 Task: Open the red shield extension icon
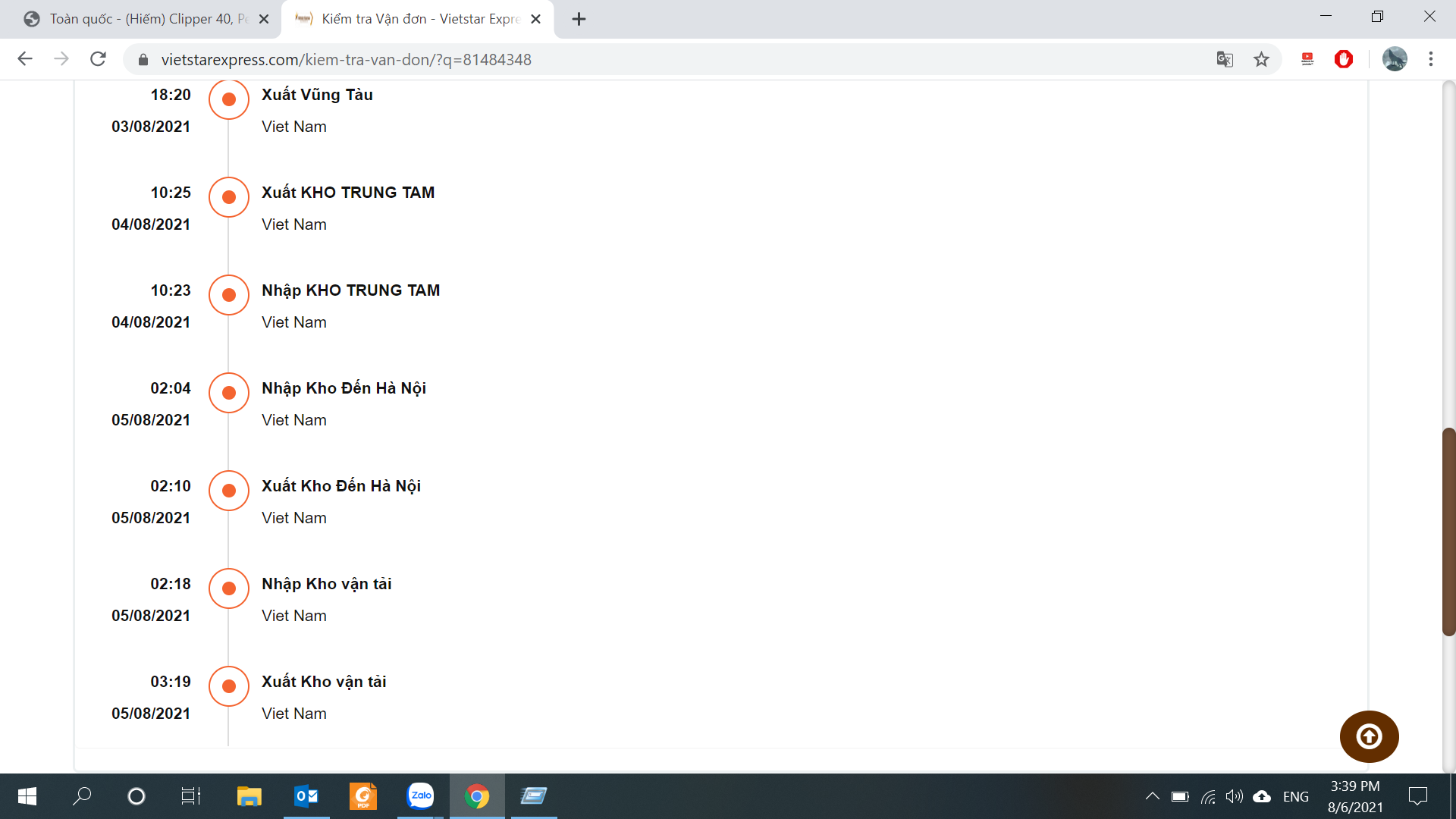coord(1344,59)
